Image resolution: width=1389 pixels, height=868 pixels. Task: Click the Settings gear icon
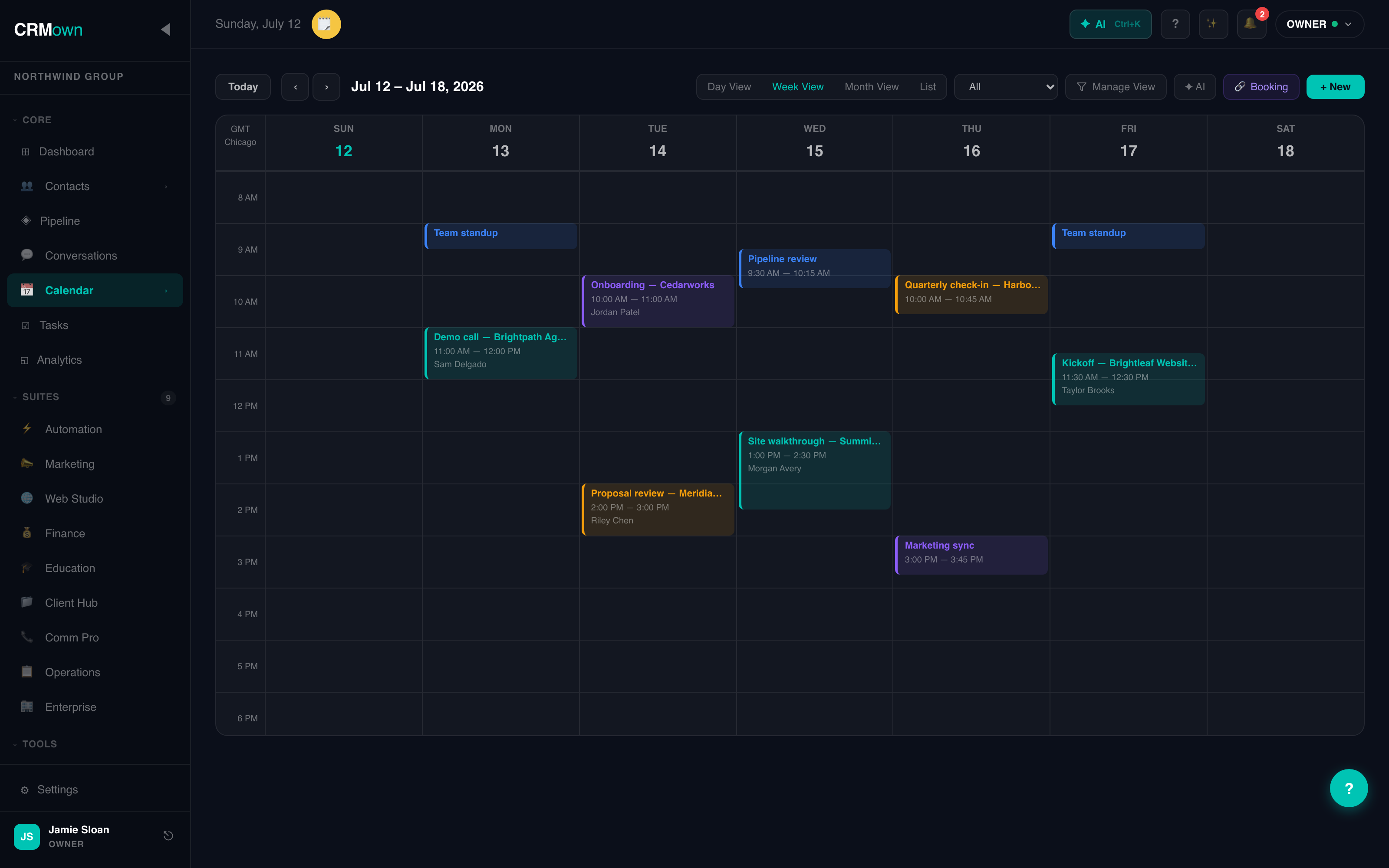pyautogui.click(x=25, y=790)
